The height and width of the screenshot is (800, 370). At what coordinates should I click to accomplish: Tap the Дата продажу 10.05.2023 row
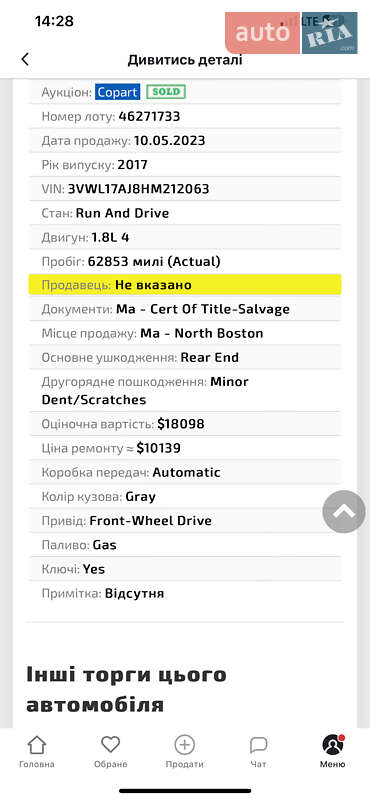coord(185,140)
